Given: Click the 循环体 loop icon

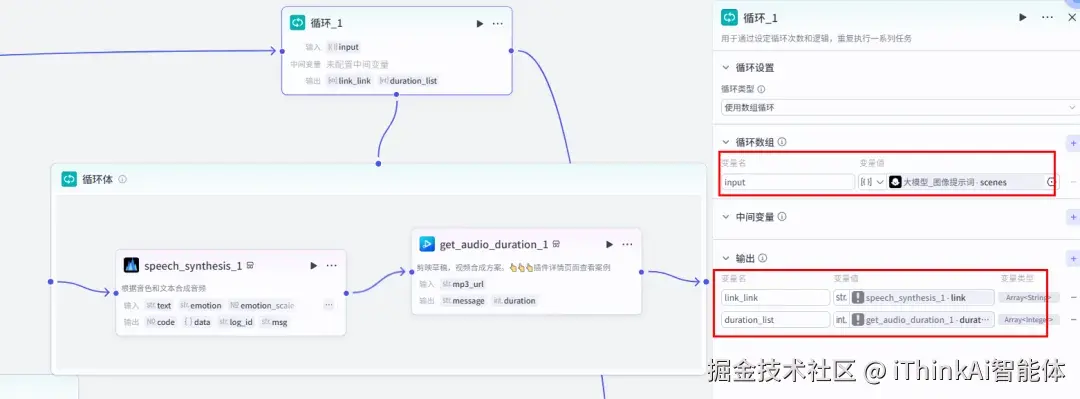Looking at the screenshot, I should pyautogui.click(x=69, y=179).
